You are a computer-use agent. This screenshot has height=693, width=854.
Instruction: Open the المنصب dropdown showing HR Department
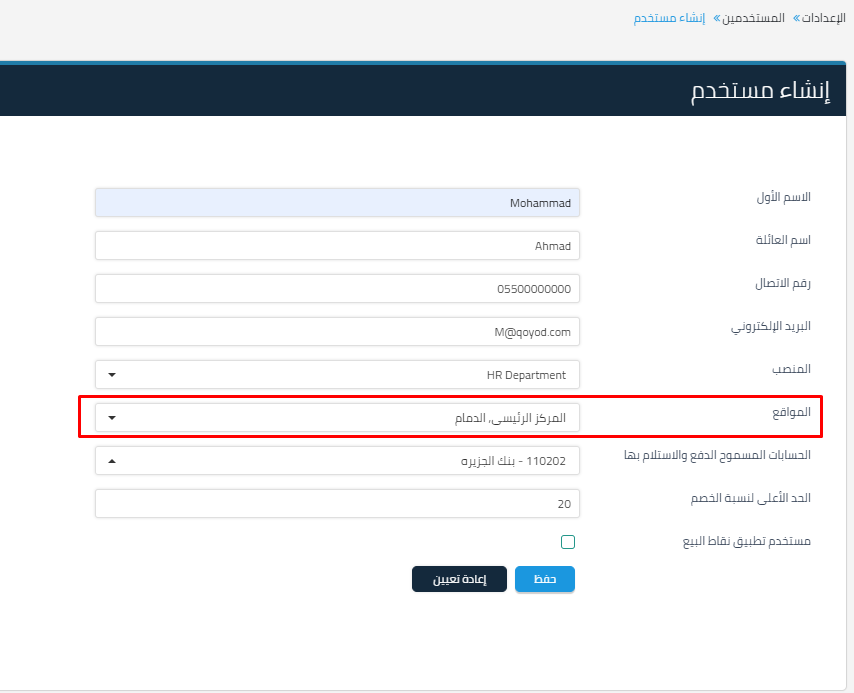[x=337, y=374]
